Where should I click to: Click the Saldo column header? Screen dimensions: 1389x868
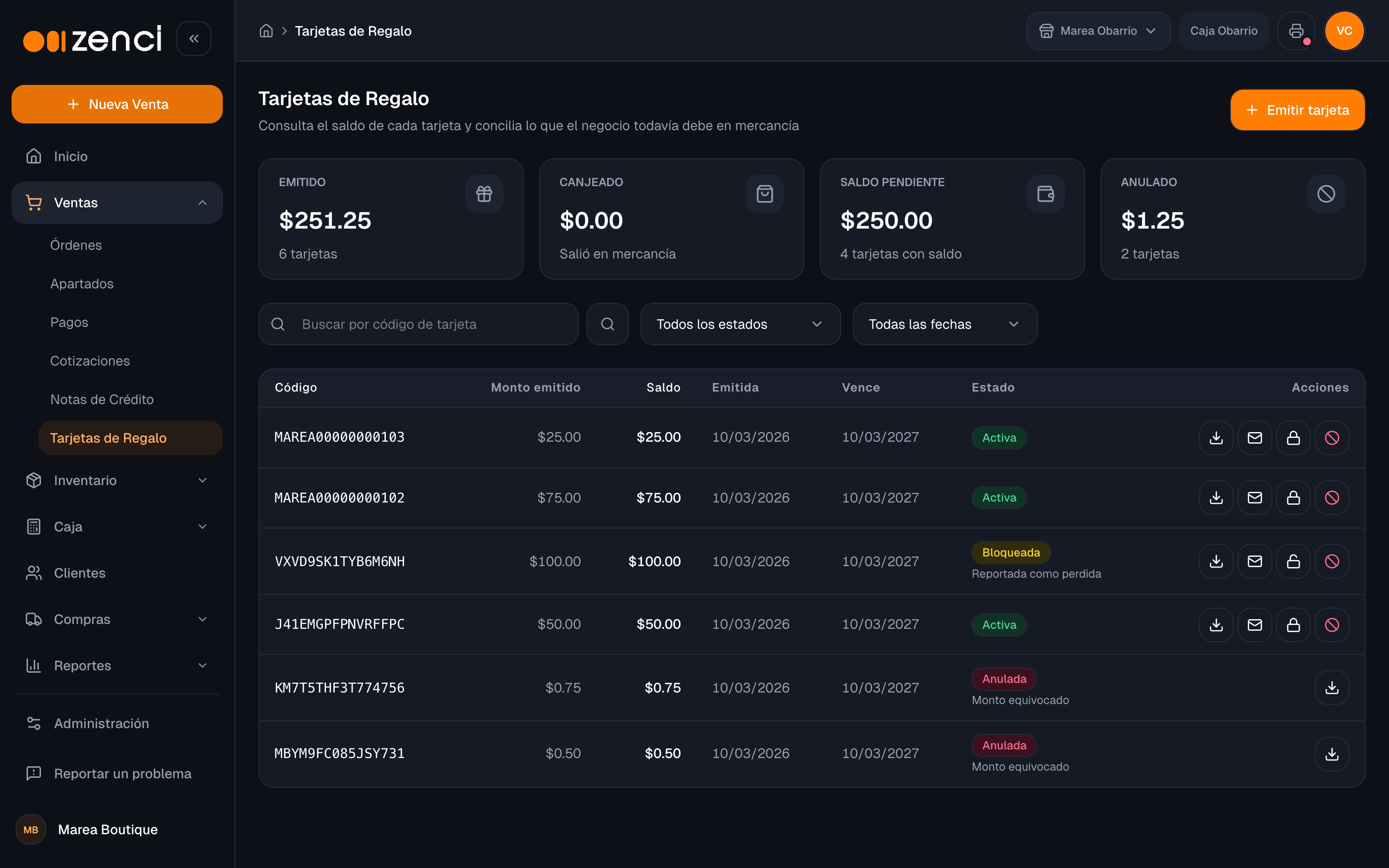[664, 388]
